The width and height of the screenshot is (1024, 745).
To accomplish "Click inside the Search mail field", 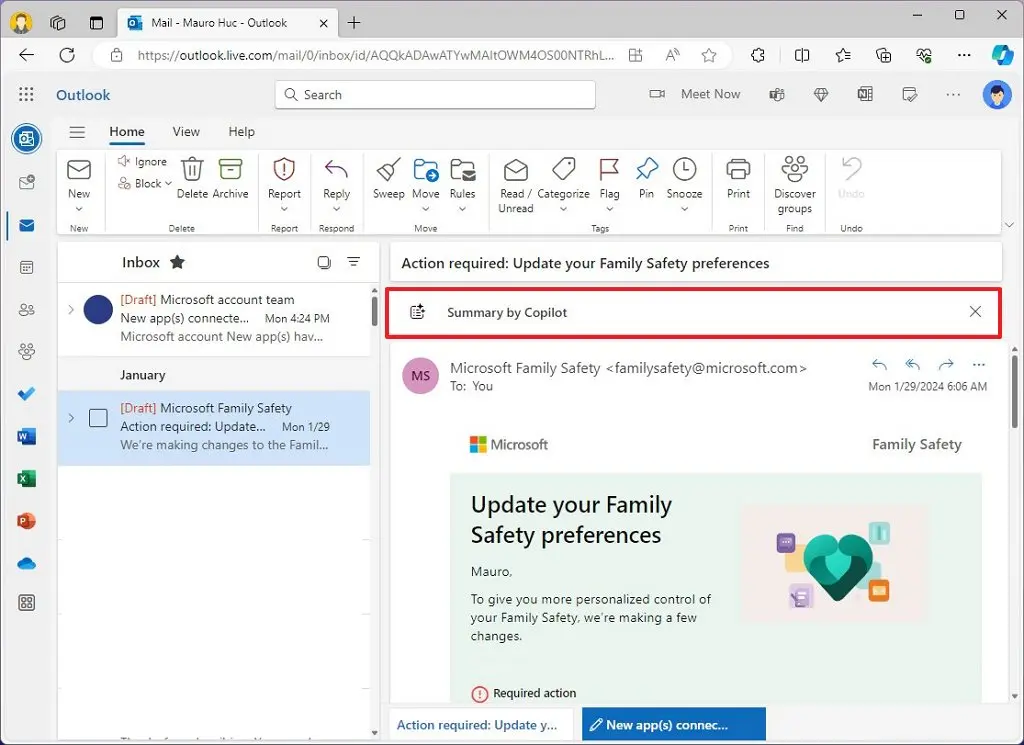I will tap(435, 93).
